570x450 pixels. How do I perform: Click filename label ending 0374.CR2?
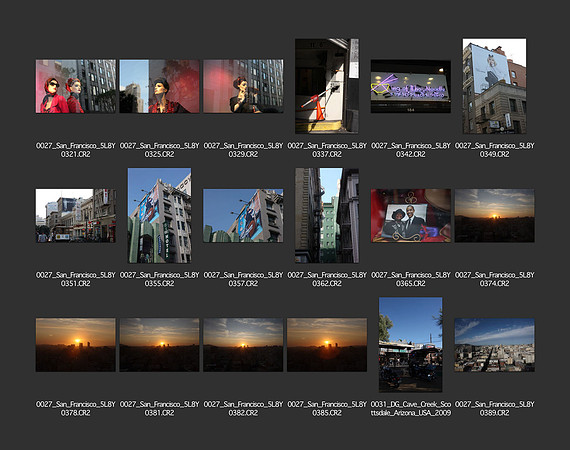494,279
